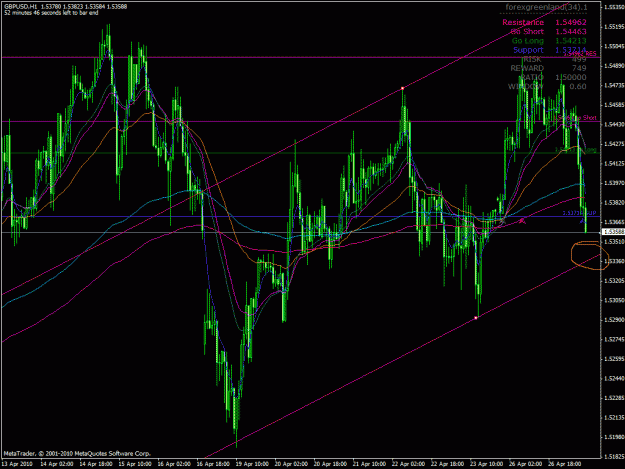Click the Go Long 1.54213 readout
The width and height of the screenshot is (625, 469).
click(x=549, y=41)
